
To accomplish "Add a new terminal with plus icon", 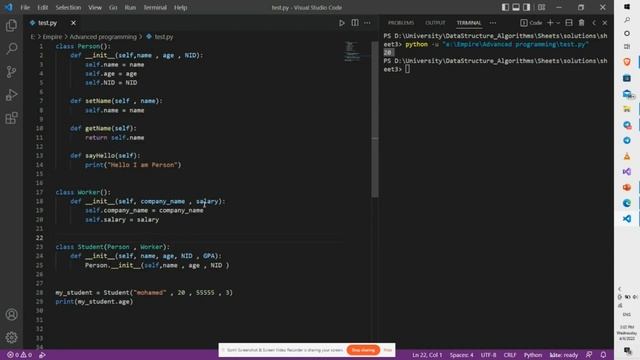I will [550, 23].
